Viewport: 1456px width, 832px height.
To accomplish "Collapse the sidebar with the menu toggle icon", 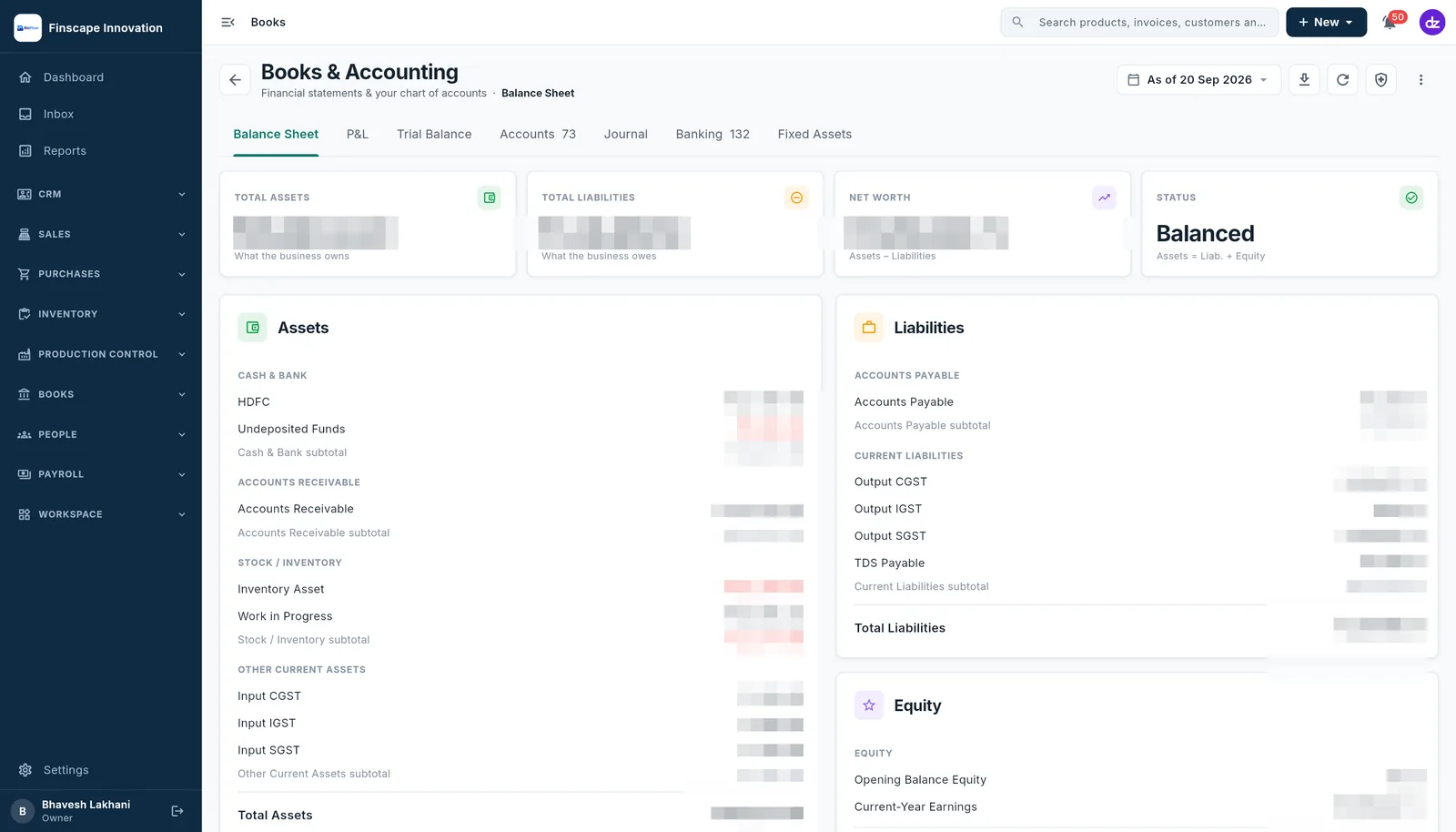I will tap(227, 22).
